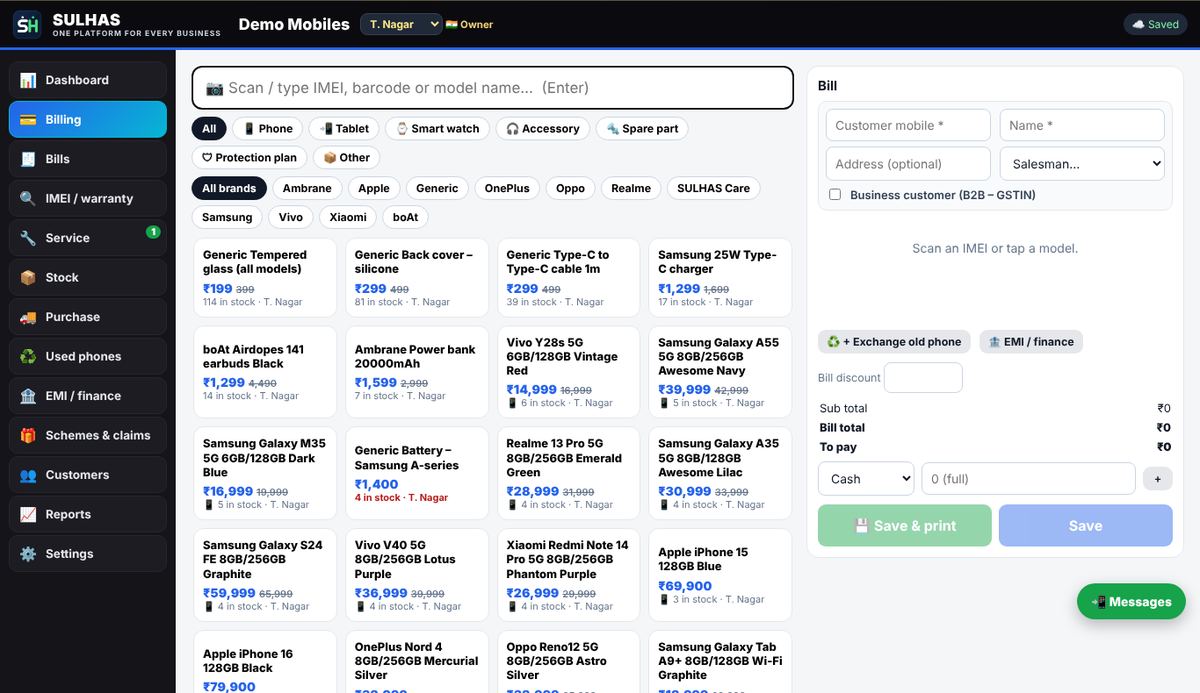Click the Service wrench icon in sidebar

tap(28, 238)
